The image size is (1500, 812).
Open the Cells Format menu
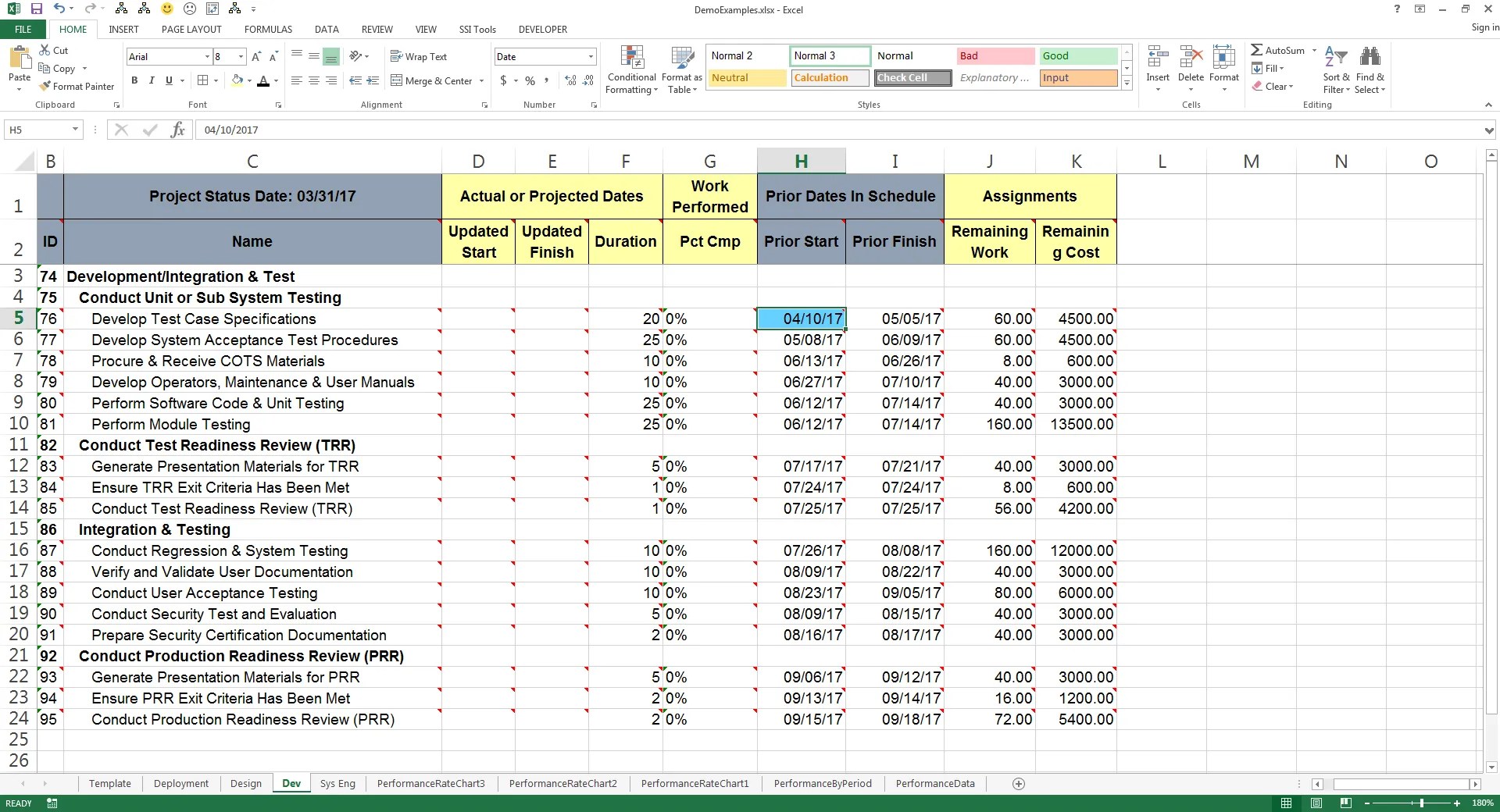1224,69
